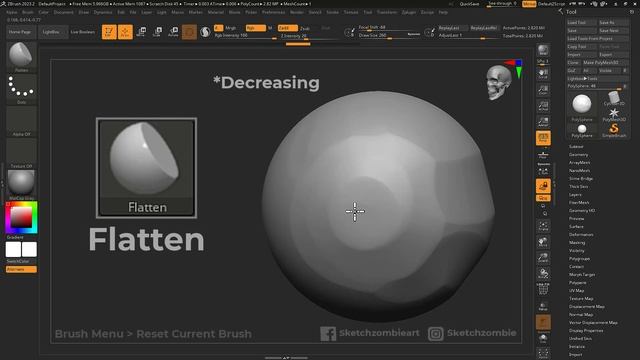The width and height of the screenshot is (640, 360).
Task: Toggle the Xyz rotation button
Action: click(x=543, y=198)
